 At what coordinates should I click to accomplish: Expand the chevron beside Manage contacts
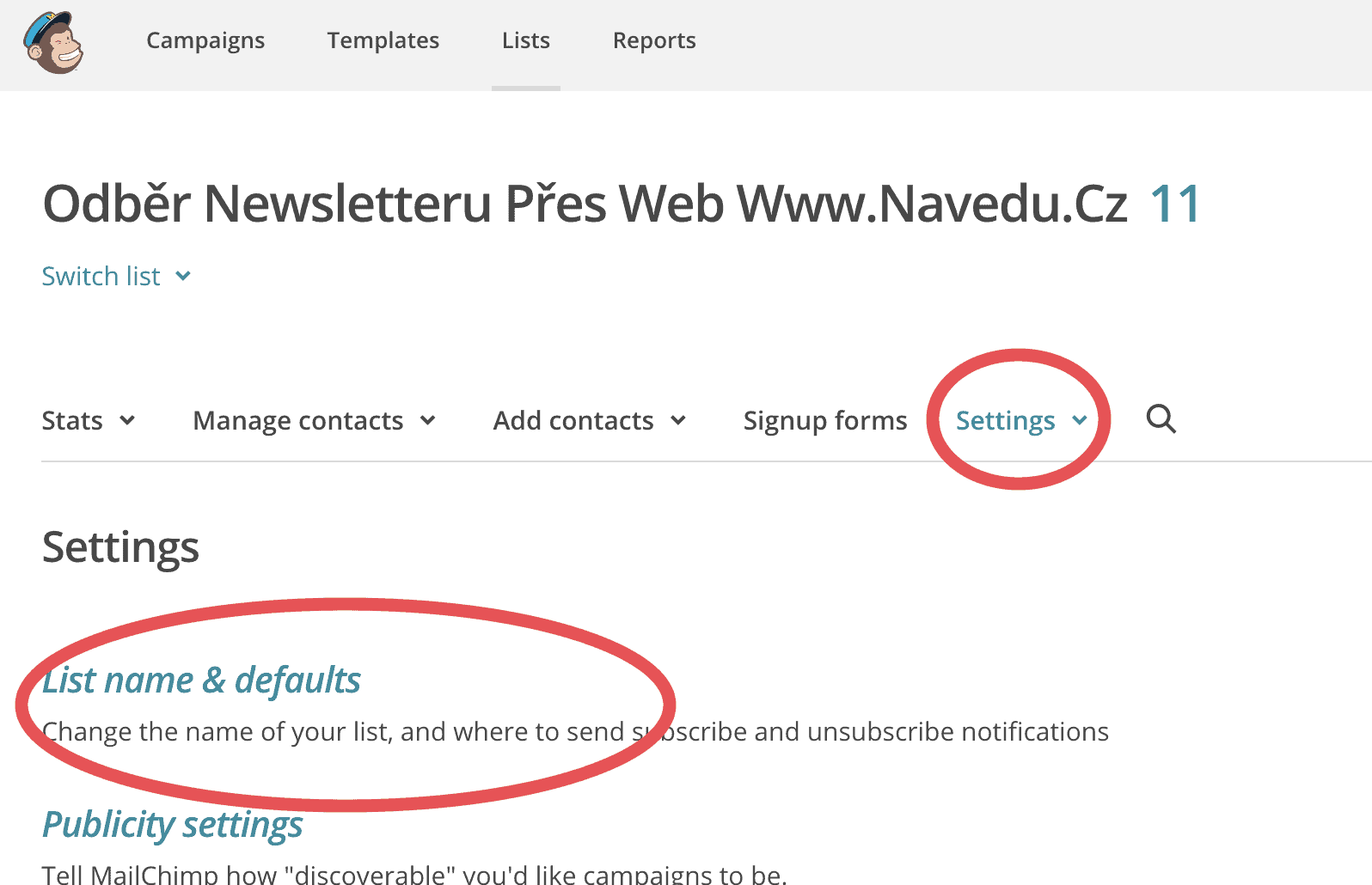coord(428,420)
